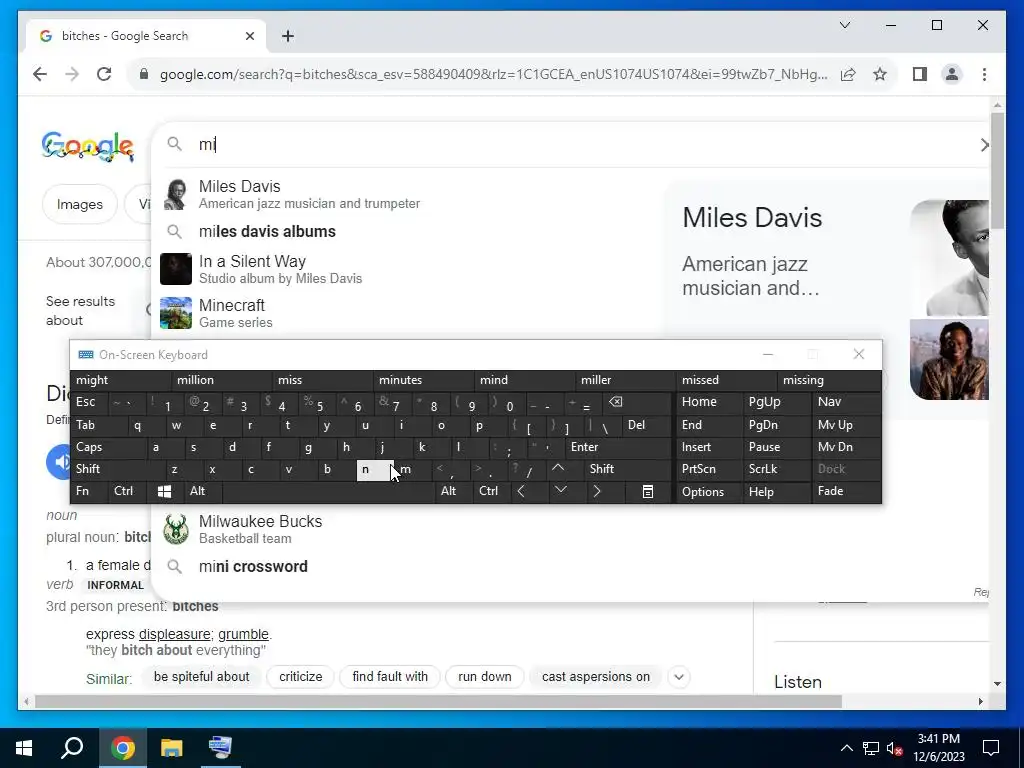
Task: Click the Google doodle logo
Action: [88, 146]
